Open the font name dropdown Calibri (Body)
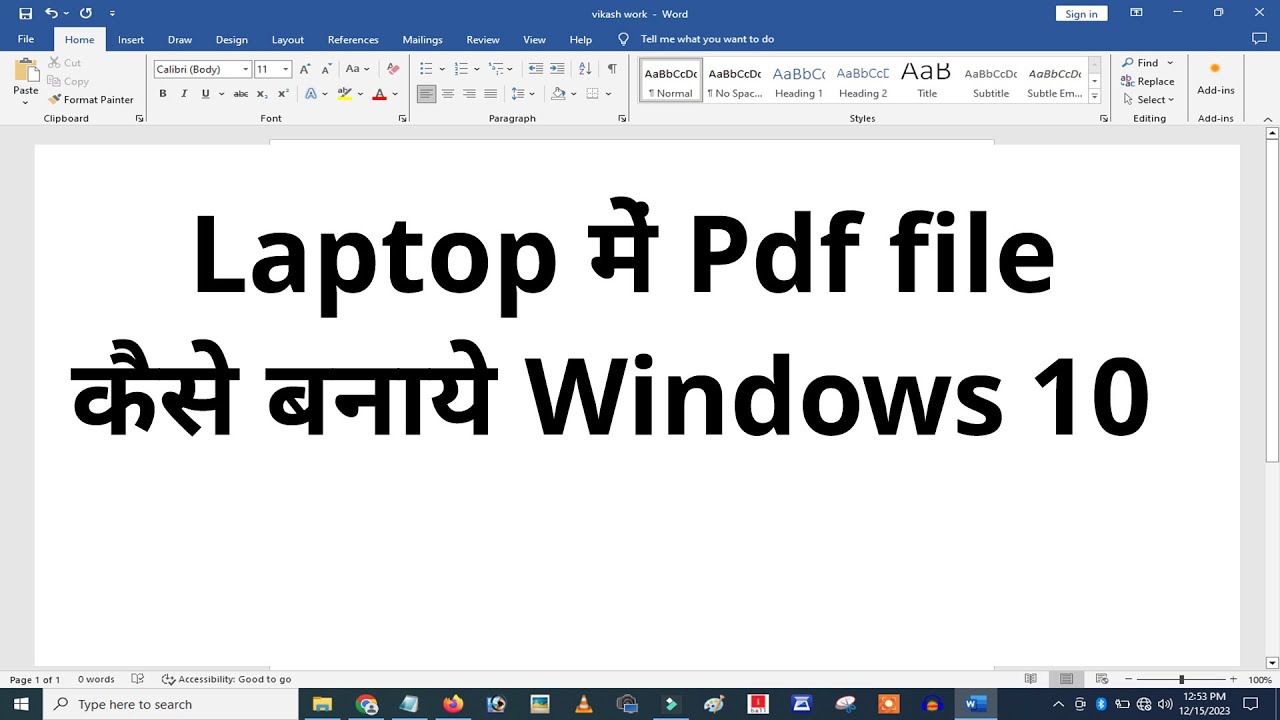Viewport: 1280px width, 720px height. tap(246, 69)
